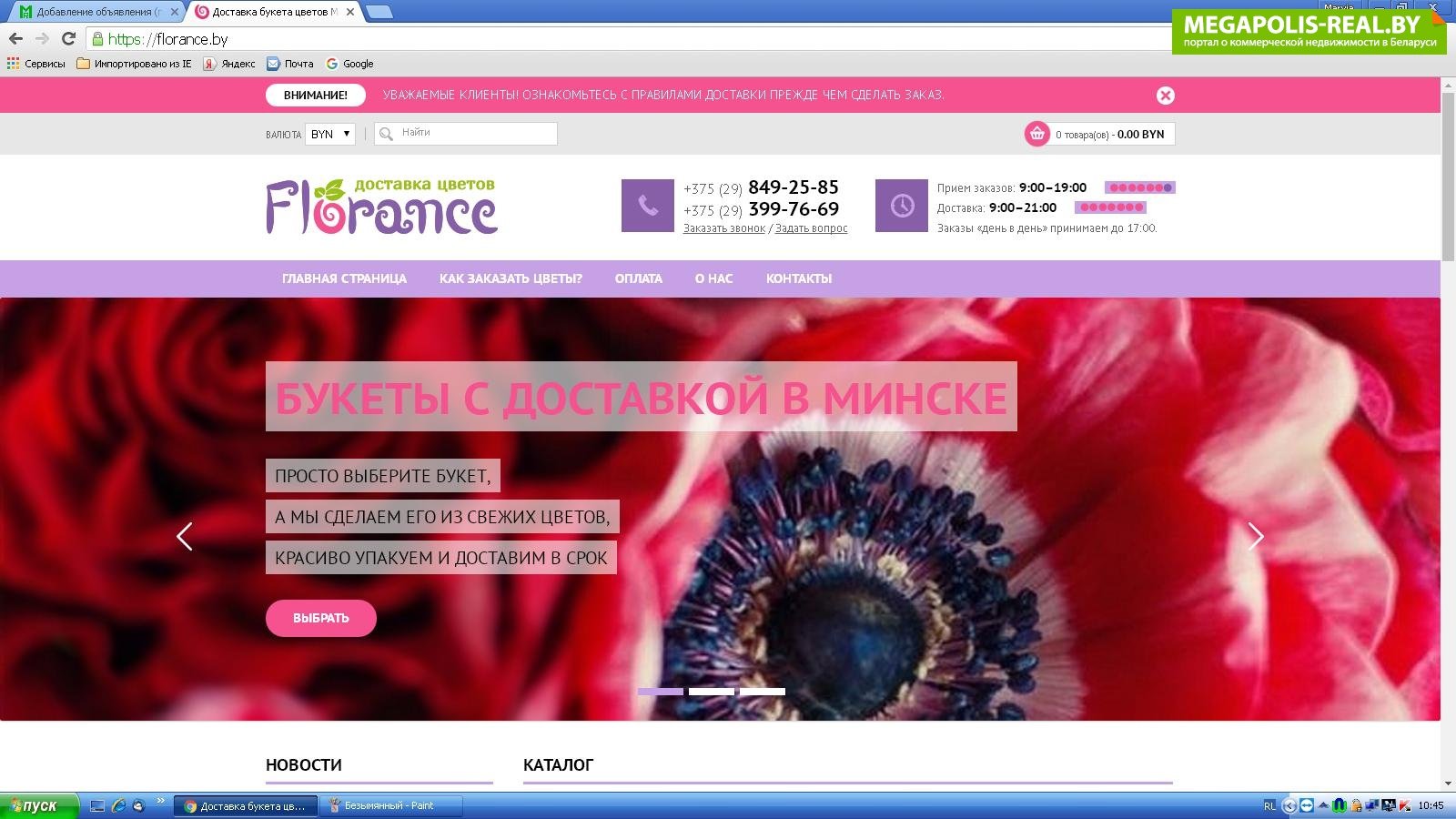The height and width of the screenshot is (819, 1456).
Task: Close the pink attention notice banner
Action: click(1165, 96)
